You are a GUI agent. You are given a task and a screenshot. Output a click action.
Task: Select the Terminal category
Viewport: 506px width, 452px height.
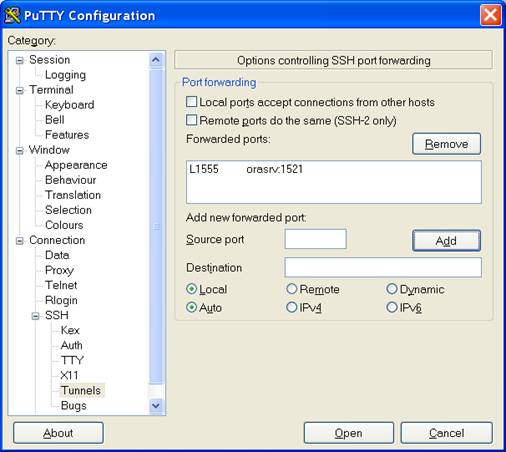tap(51, 90)
